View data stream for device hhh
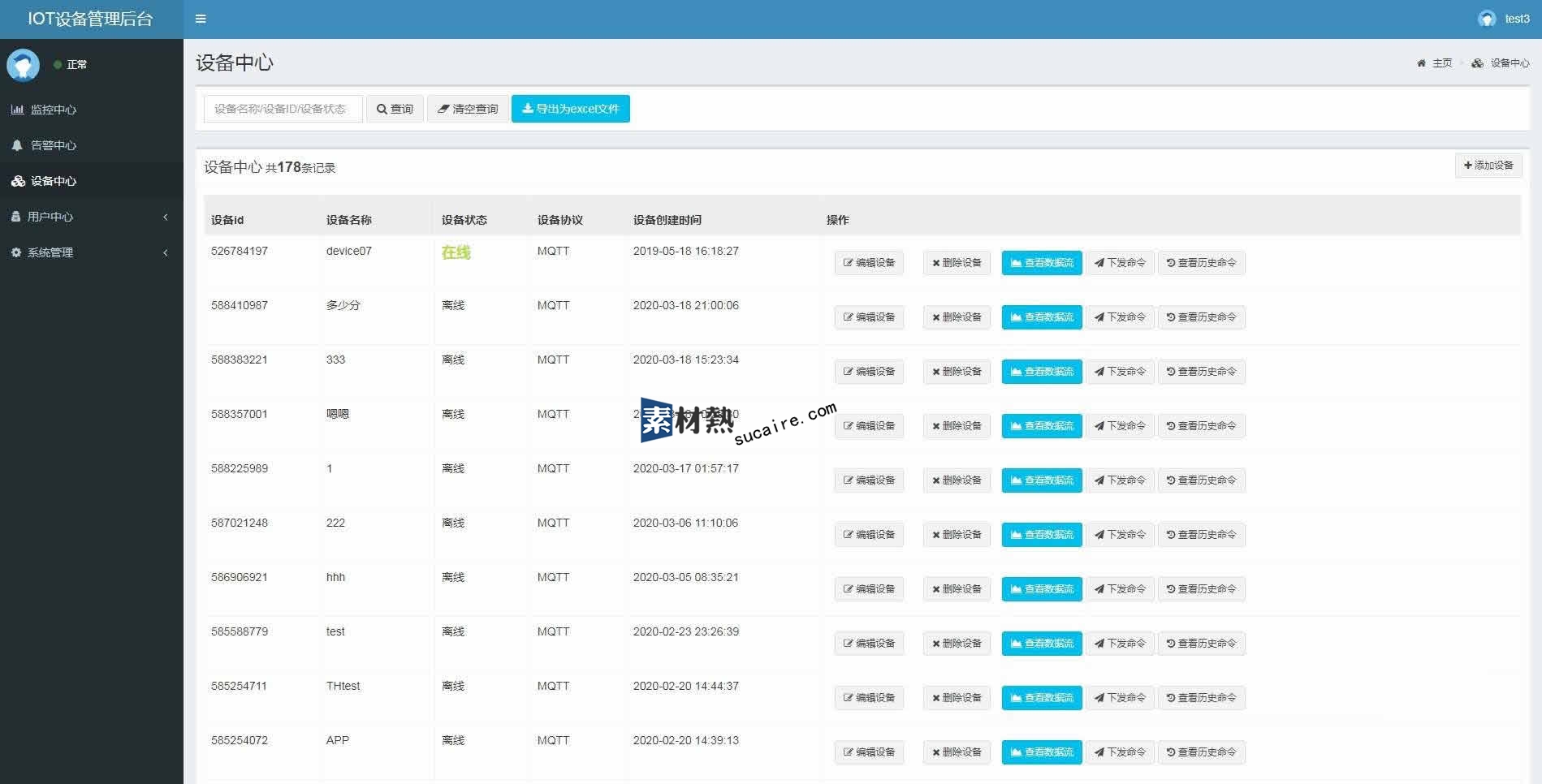 pyautogui.click(x=1042, y=589)
